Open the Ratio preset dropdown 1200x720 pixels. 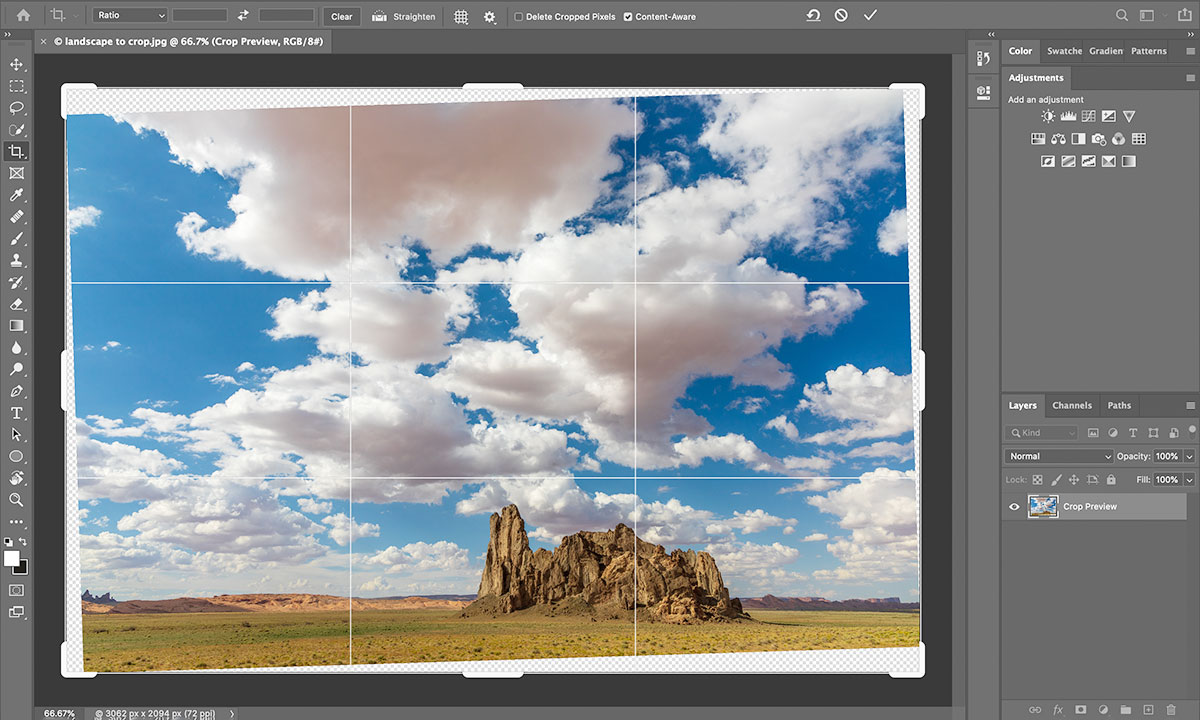(130, 16)
